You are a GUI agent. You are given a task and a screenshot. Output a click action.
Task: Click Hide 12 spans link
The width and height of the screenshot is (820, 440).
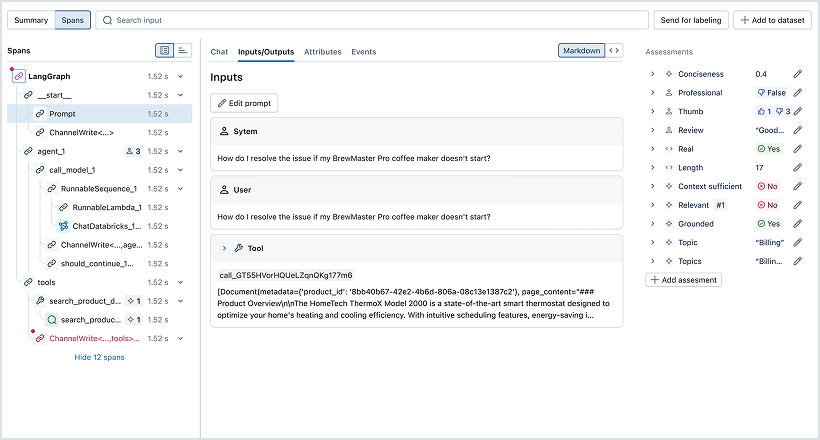pos(99,357)
